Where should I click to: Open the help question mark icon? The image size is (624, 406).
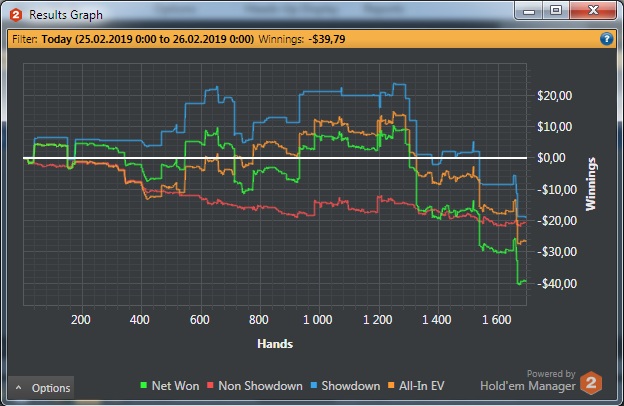(x=606, y=39)
